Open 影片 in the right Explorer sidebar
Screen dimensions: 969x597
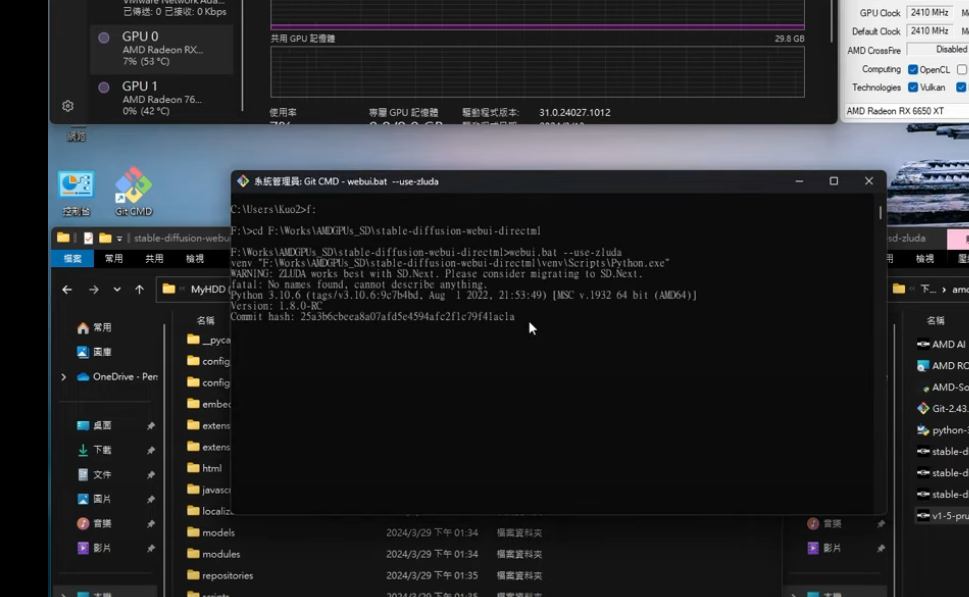824,548
